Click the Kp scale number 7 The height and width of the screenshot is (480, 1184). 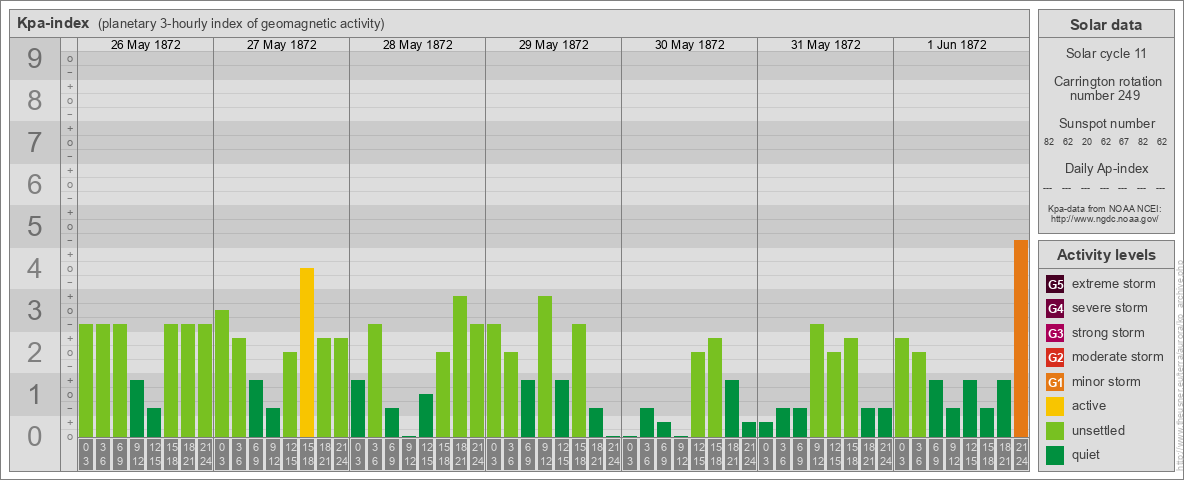click(35, 143)
